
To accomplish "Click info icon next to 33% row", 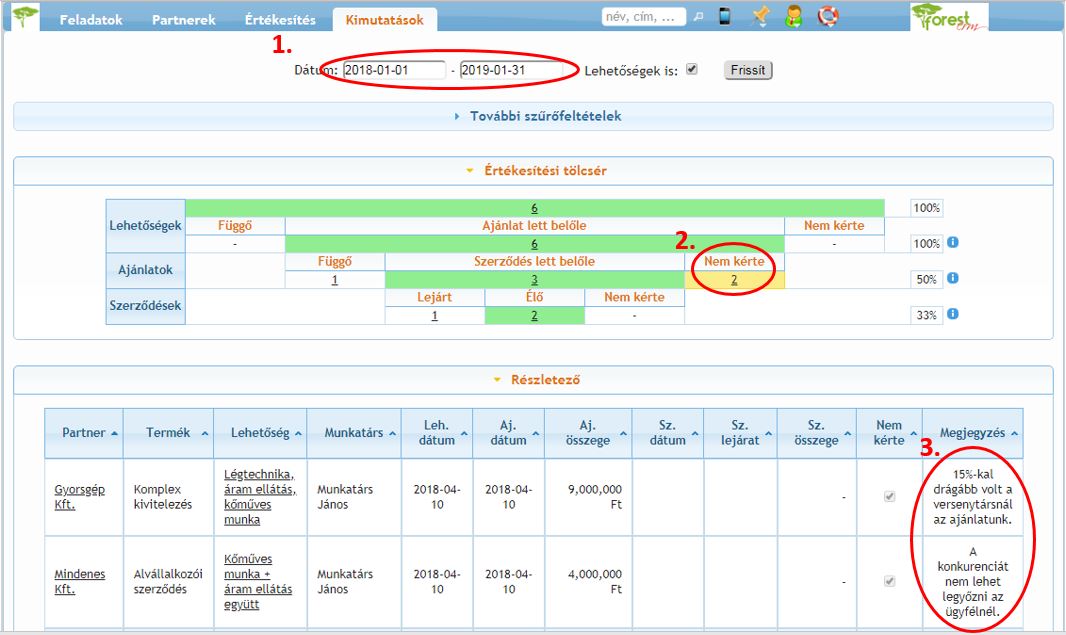I will click(x=953, y=314).
